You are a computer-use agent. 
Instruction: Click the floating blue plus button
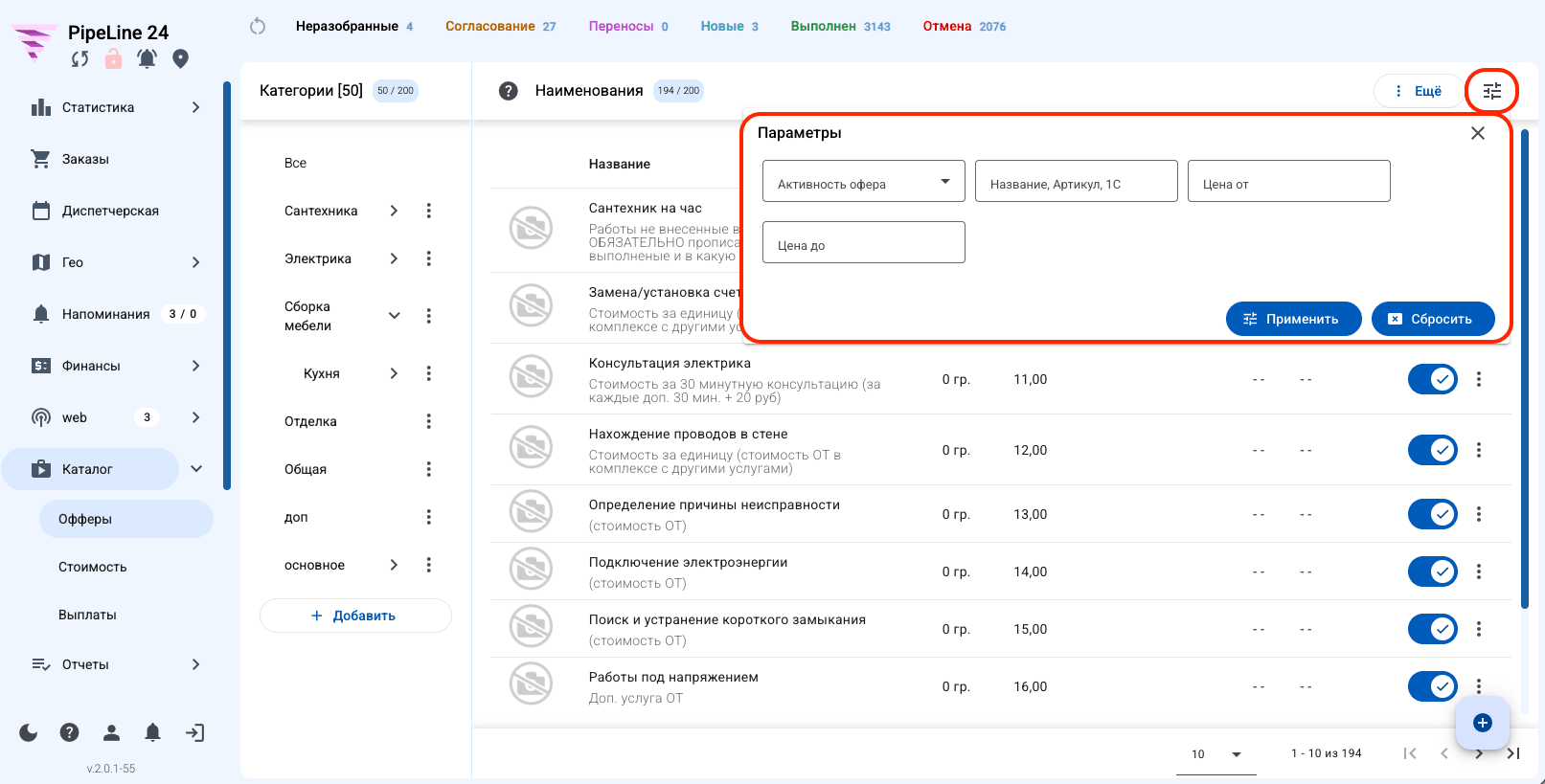coord(1483,723)
